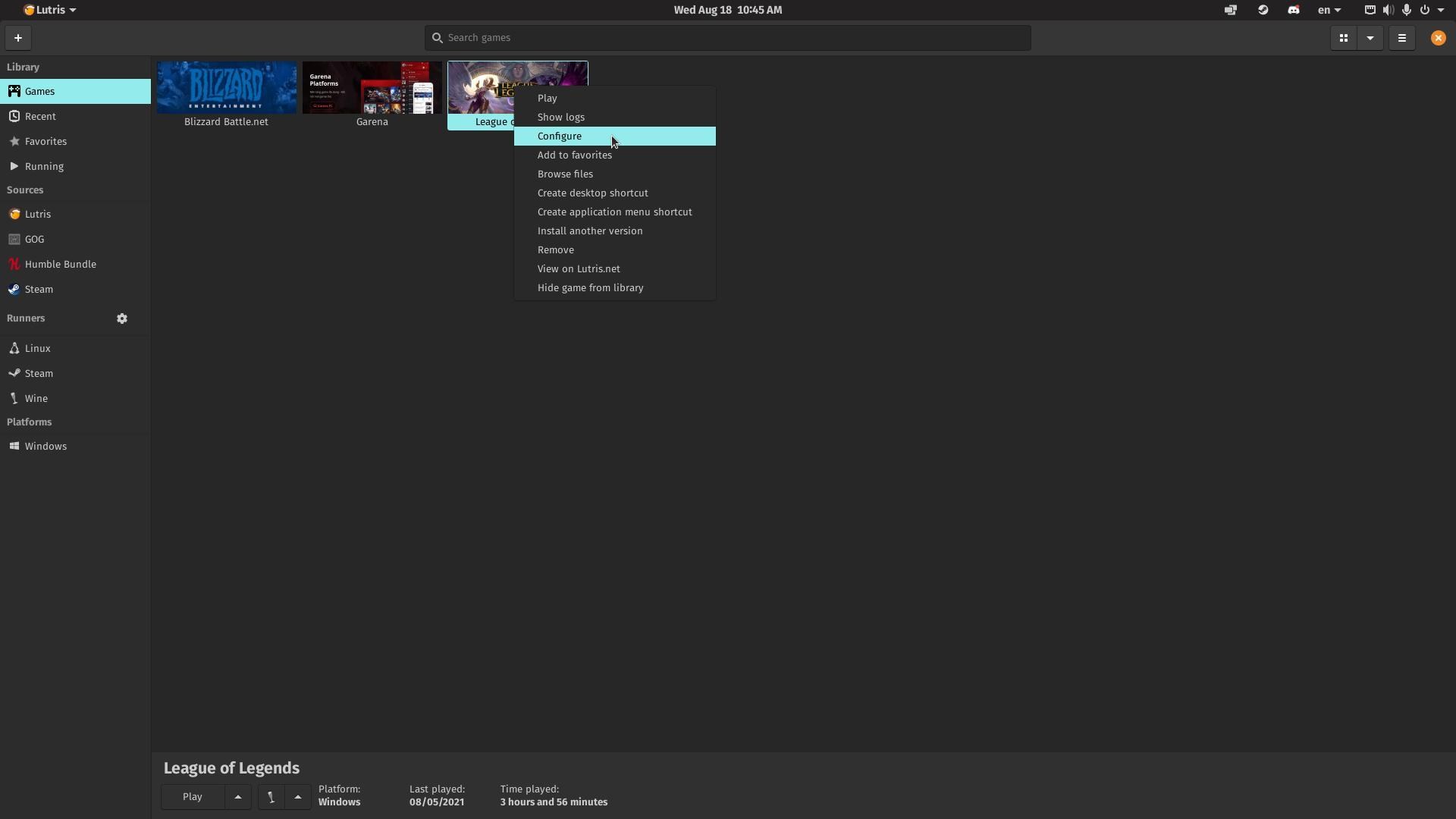Select the Blizzard Battle.net game thumbnail

227,88
